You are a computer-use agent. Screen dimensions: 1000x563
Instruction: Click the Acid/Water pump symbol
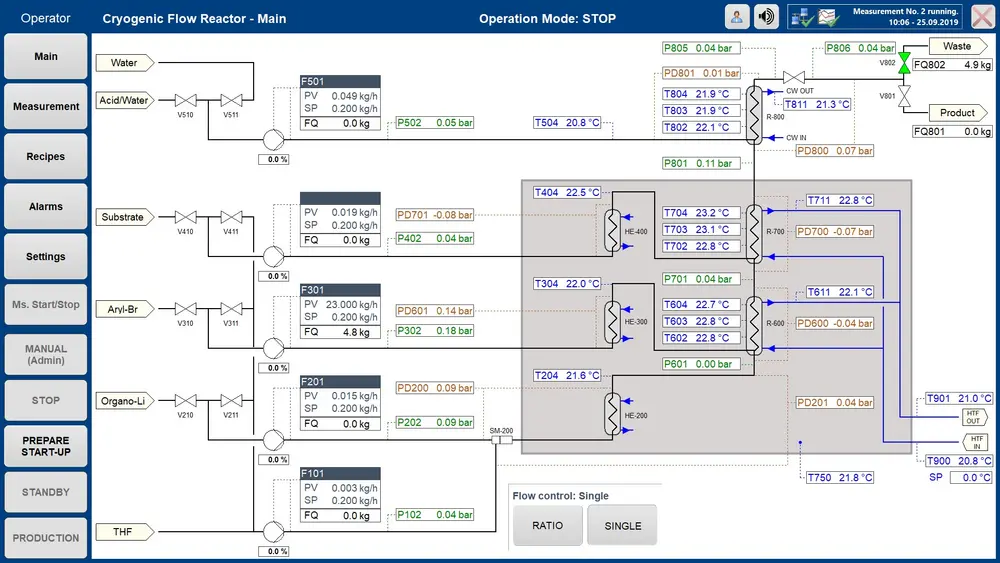tap(274, 139)
